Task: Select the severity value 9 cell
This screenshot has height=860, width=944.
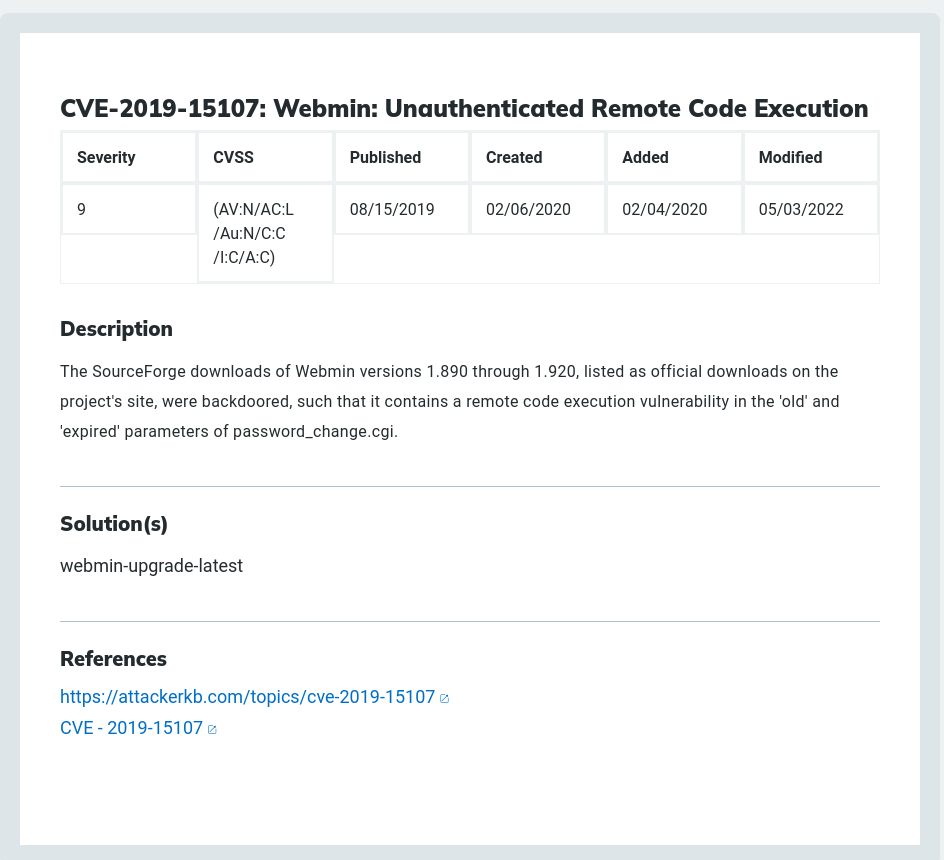Action: (82, 210)
